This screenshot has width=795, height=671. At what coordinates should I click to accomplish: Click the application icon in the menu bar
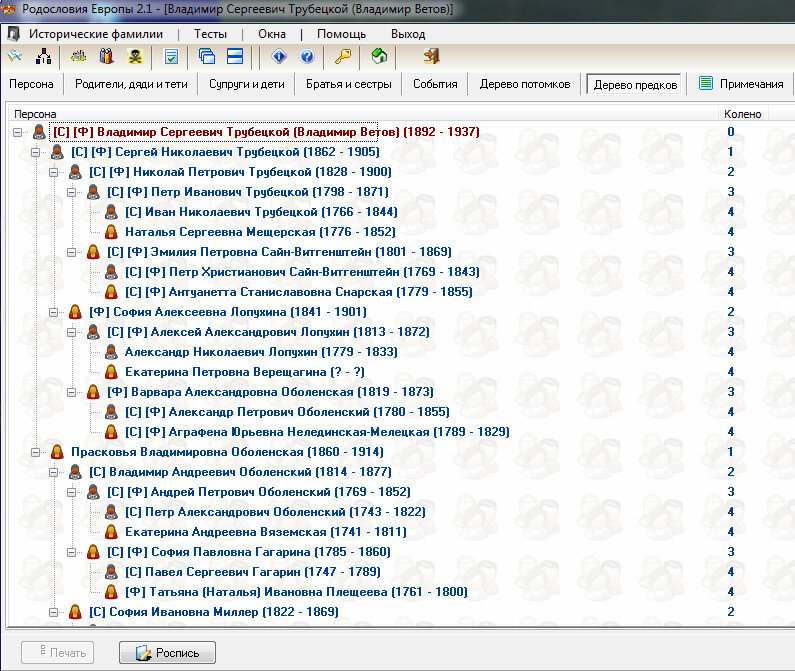tap(14, 34)
